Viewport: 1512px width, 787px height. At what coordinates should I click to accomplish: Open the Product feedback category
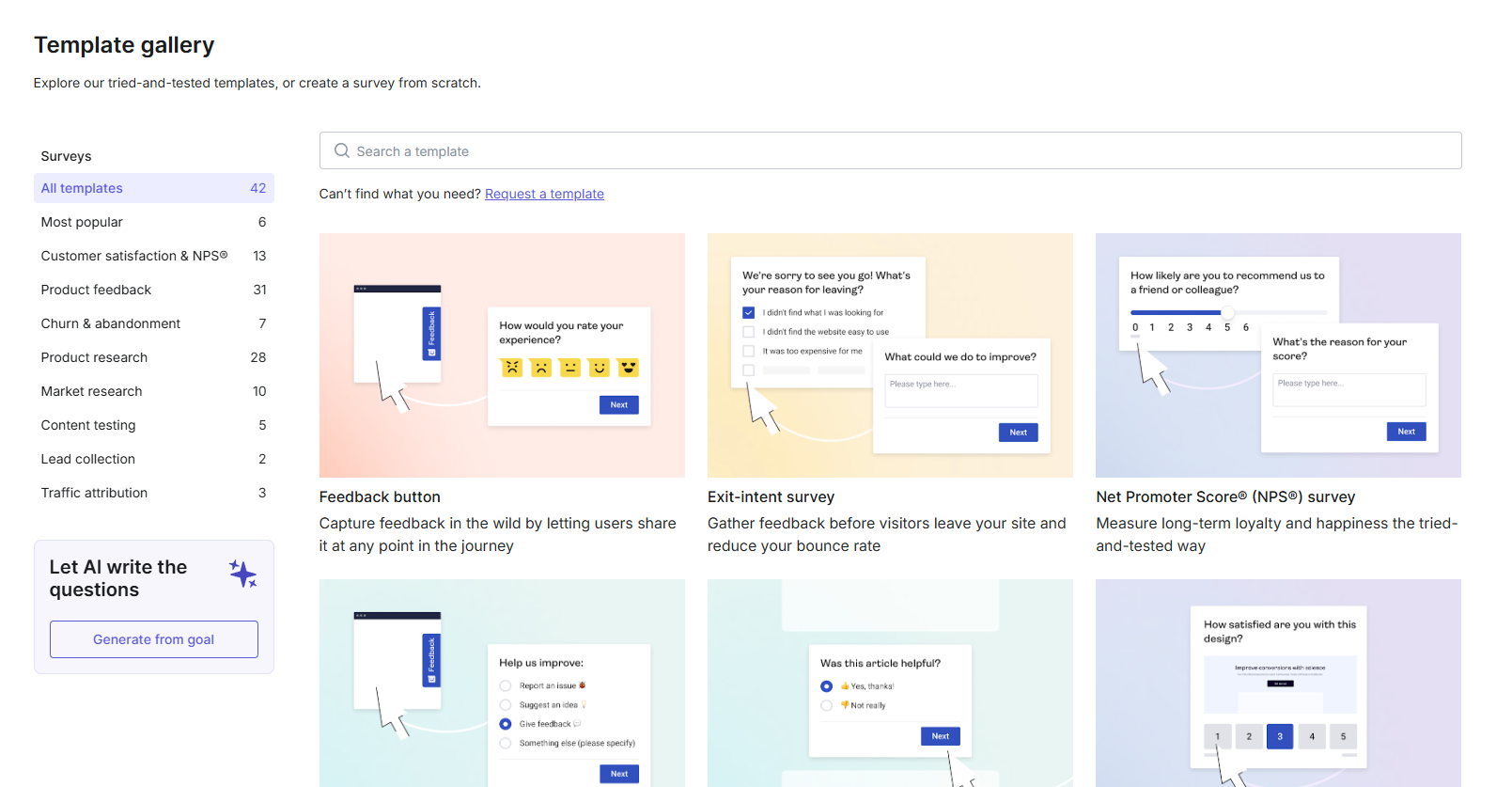(x=154, y=290)
